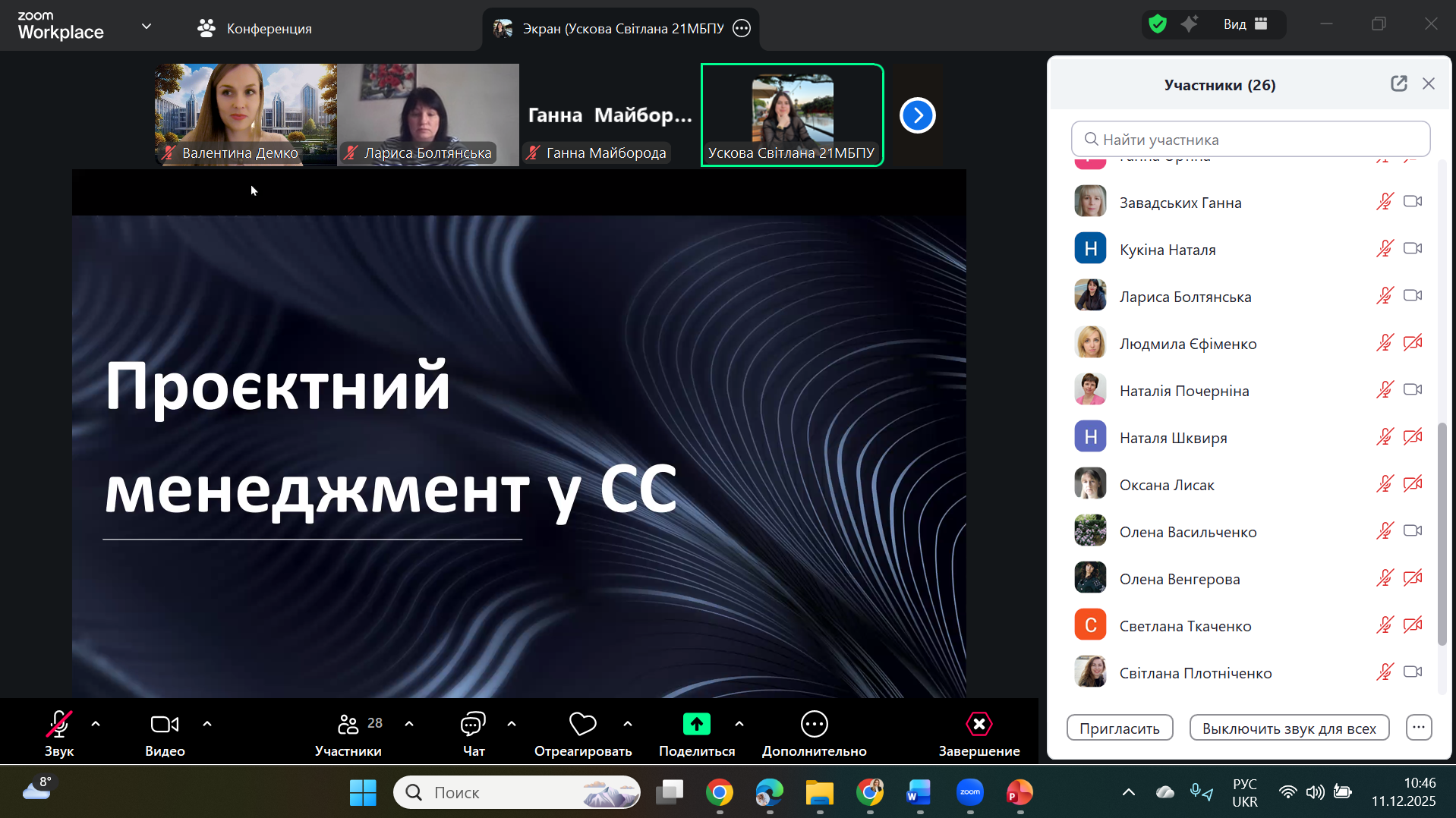Expand participants options arrow beside Участники
Image resolution: width=1456 pixels, height=818 pixels.
409,724
